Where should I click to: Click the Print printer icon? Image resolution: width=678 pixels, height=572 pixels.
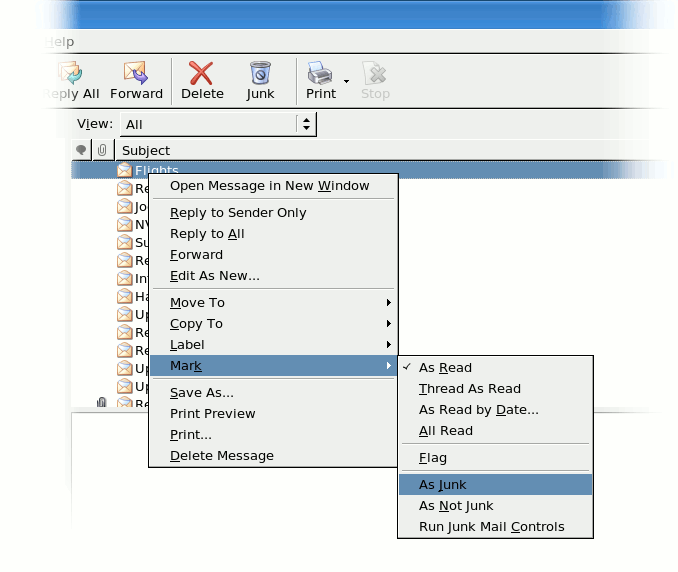tap(320, 74)
